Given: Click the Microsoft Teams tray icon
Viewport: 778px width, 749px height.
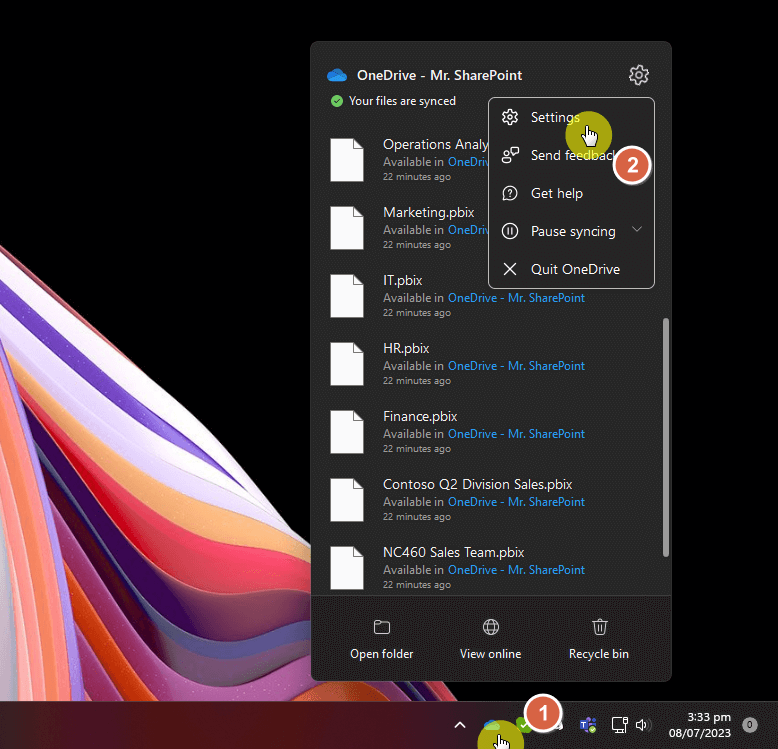Looking at the screenshot, I should pyautogui.click(x=588, y=725).
